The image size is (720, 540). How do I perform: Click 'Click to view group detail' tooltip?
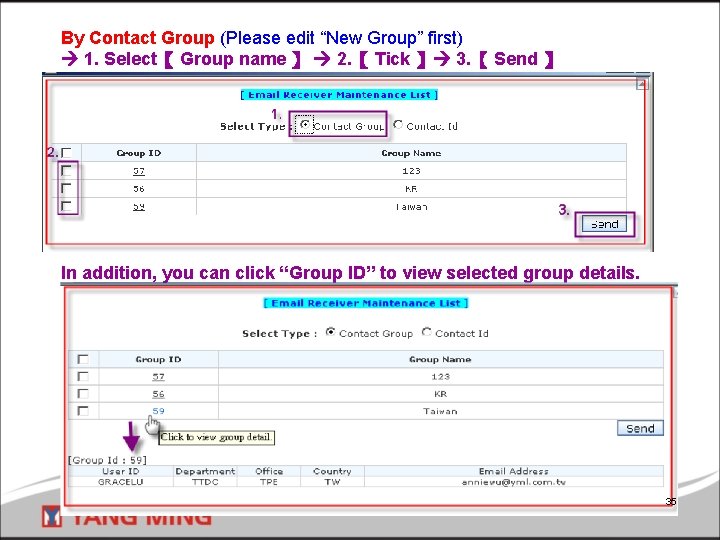point(216,437)
